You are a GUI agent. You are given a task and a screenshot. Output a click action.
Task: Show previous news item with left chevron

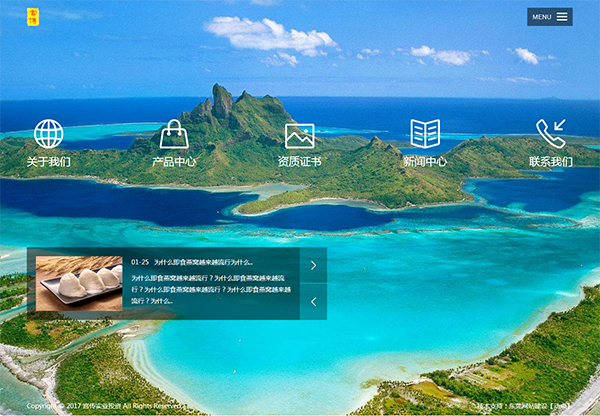coord(313,302)
